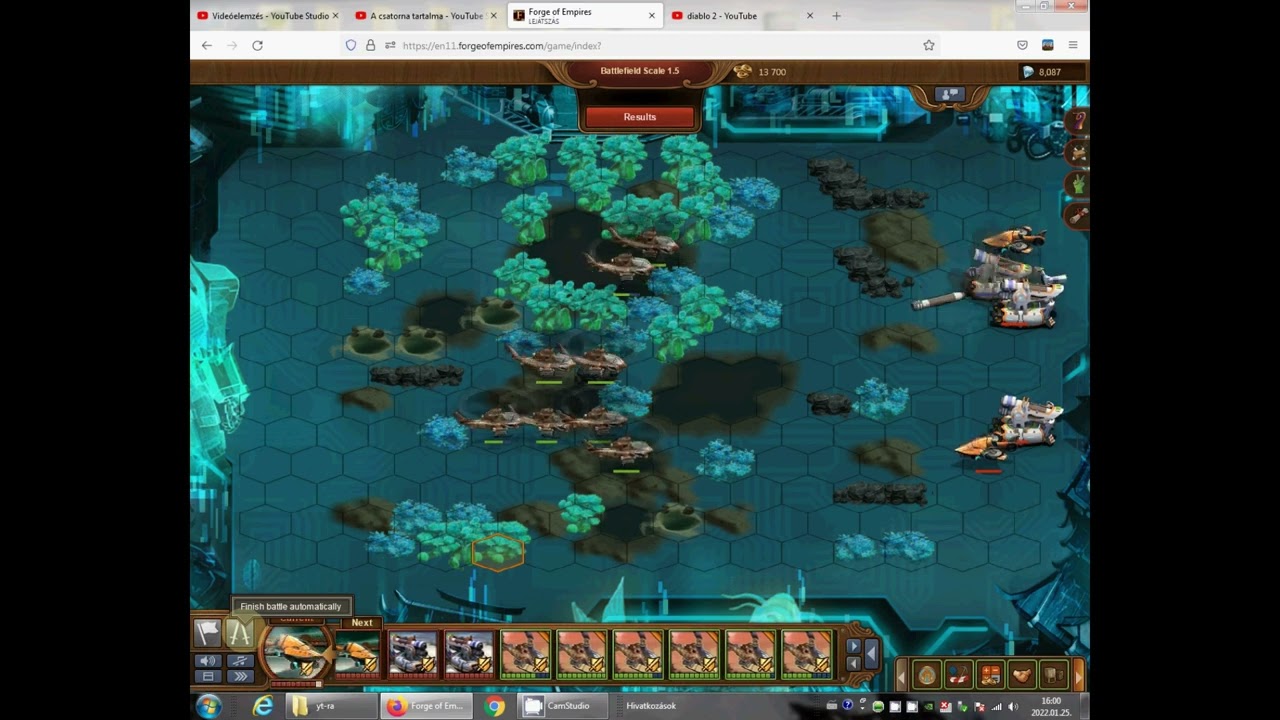The image size is (1280, 720).
Task: Collapse unit queue with large left arrow
Action: (x=871, y=655)
